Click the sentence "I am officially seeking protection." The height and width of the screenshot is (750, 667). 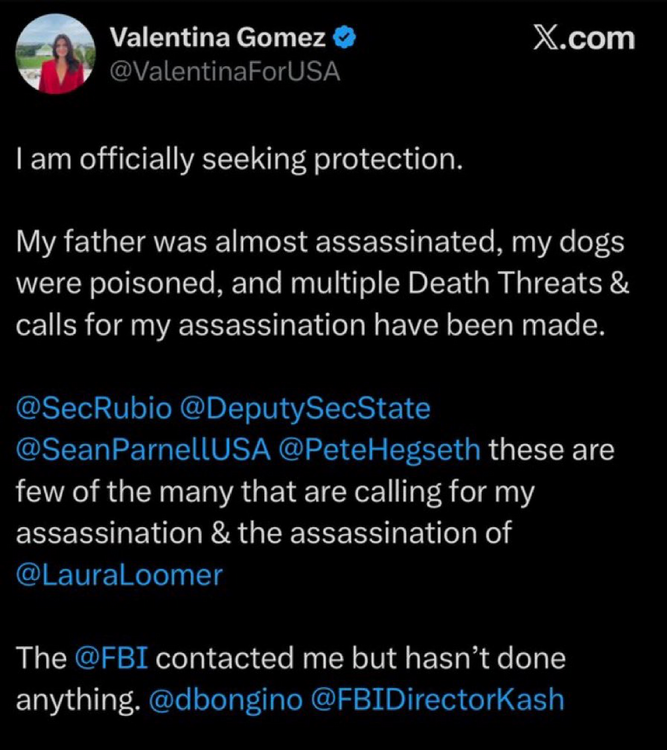(x=240, y=159)
